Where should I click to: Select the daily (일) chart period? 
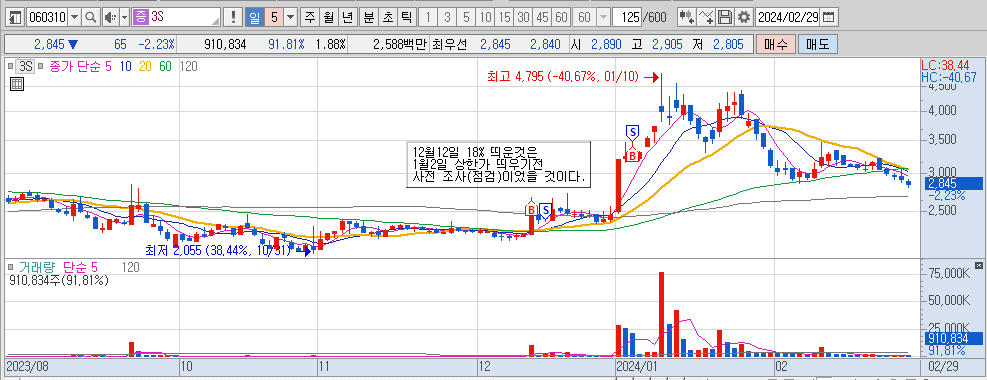tap(254, 17)
